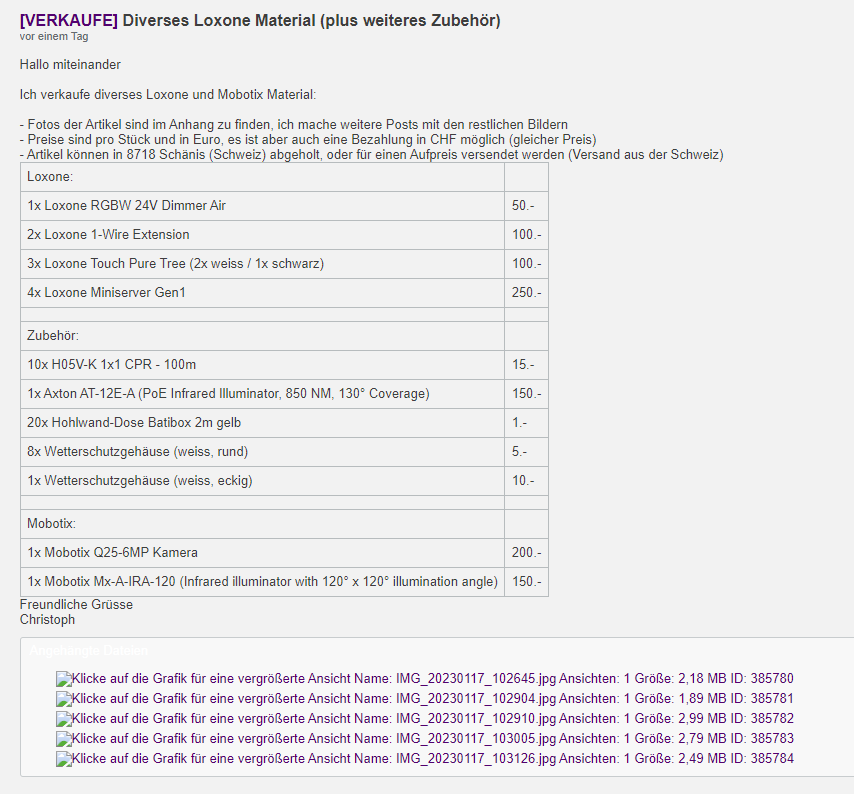
Task: Click the '15.-' price cell
Action: pos(526,364)
